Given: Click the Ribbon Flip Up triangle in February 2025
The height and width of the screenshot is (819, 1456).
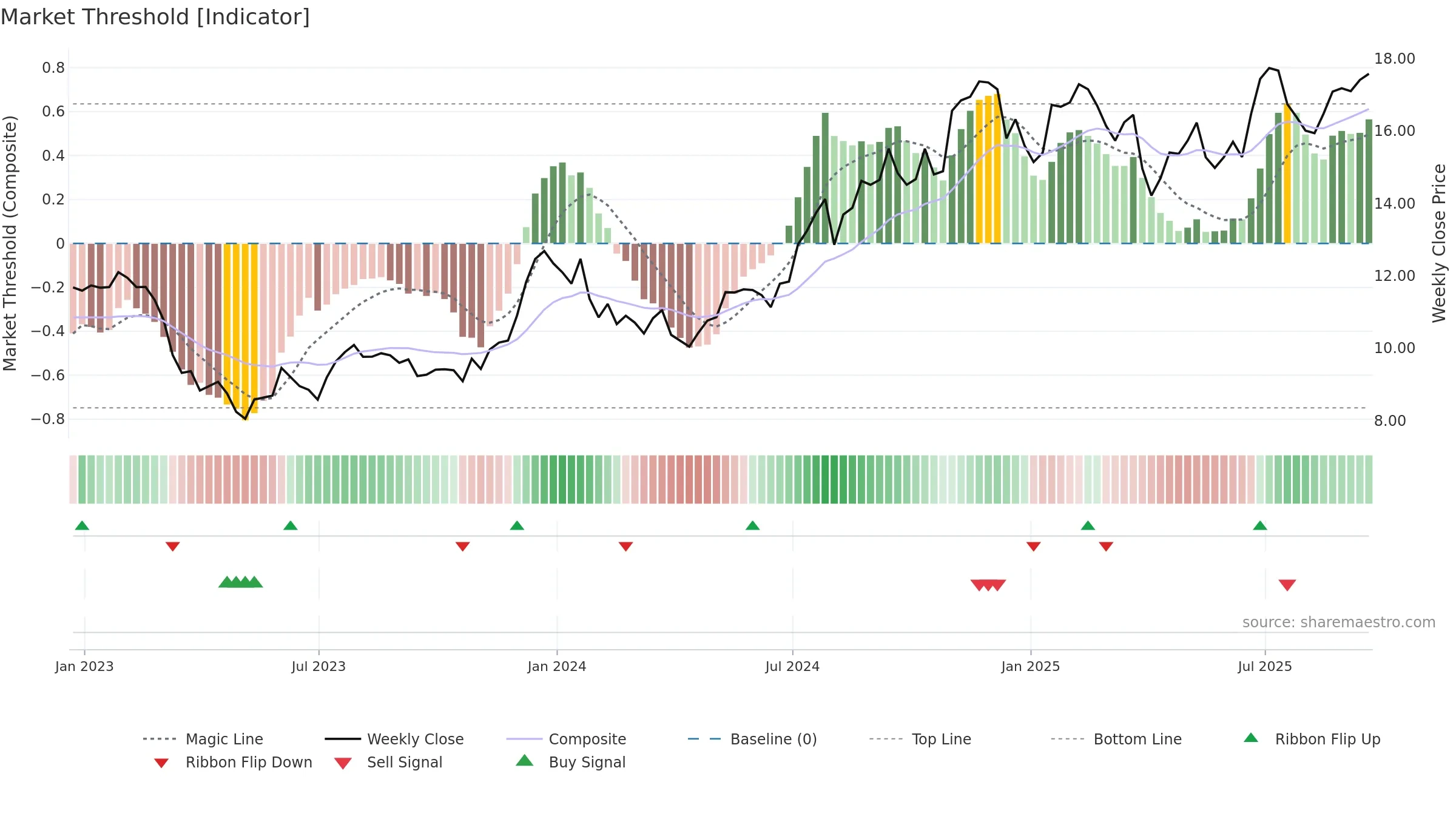Looking at the screenshot, I should (x=1088, y=525).
